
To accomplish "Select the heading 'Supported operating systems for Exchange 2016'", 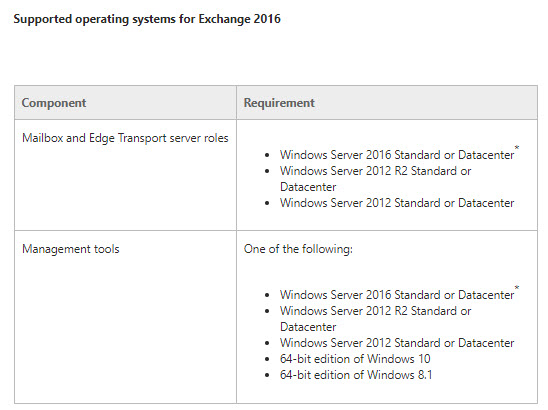I will (147, 19).
